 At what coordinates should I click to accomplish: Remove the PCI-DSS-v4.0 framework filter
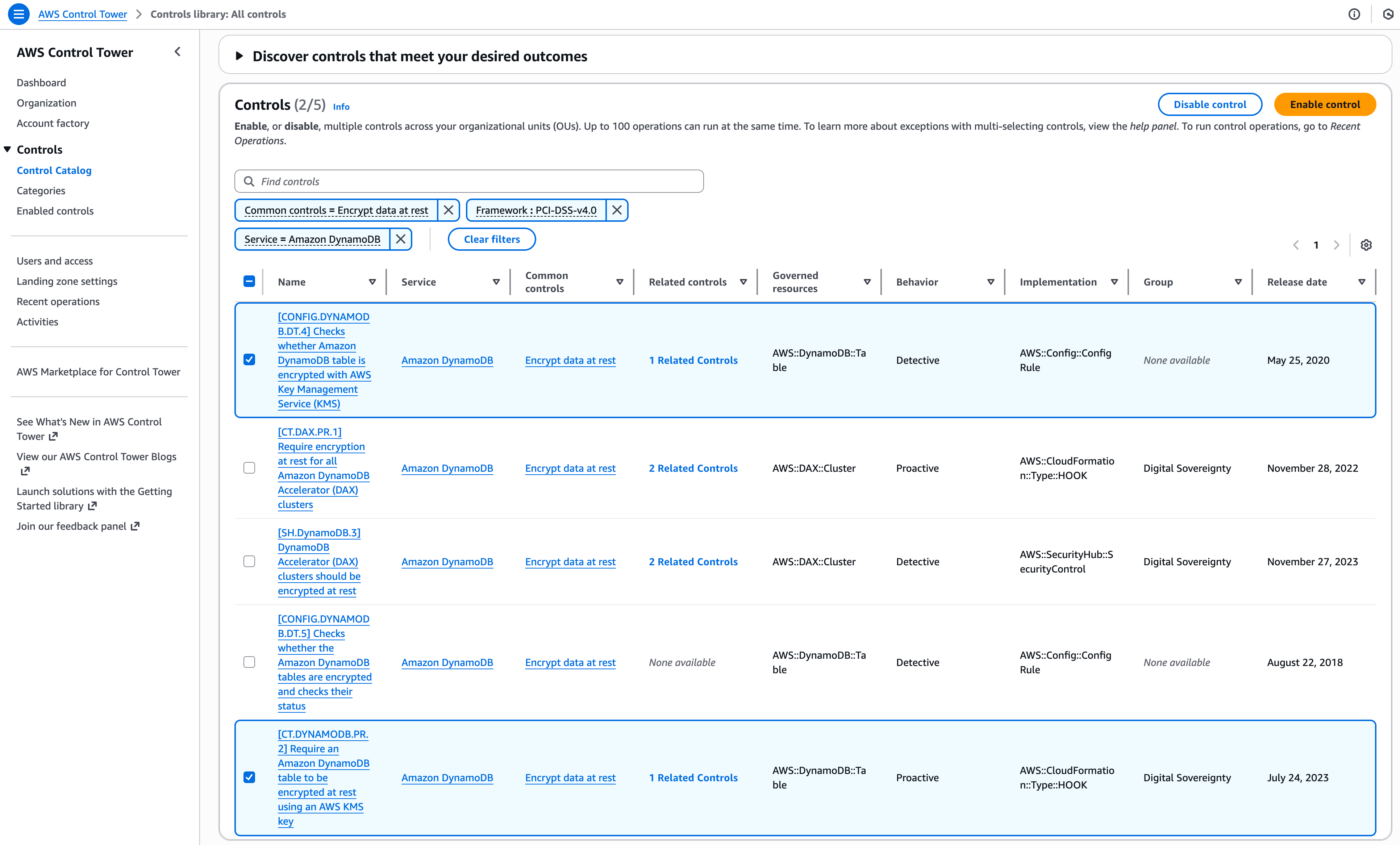click(x=617, y=210)
